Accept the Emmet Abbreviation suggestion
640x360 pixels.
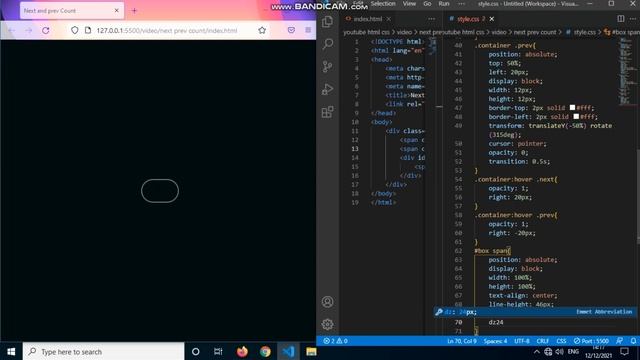click(535, 312)
